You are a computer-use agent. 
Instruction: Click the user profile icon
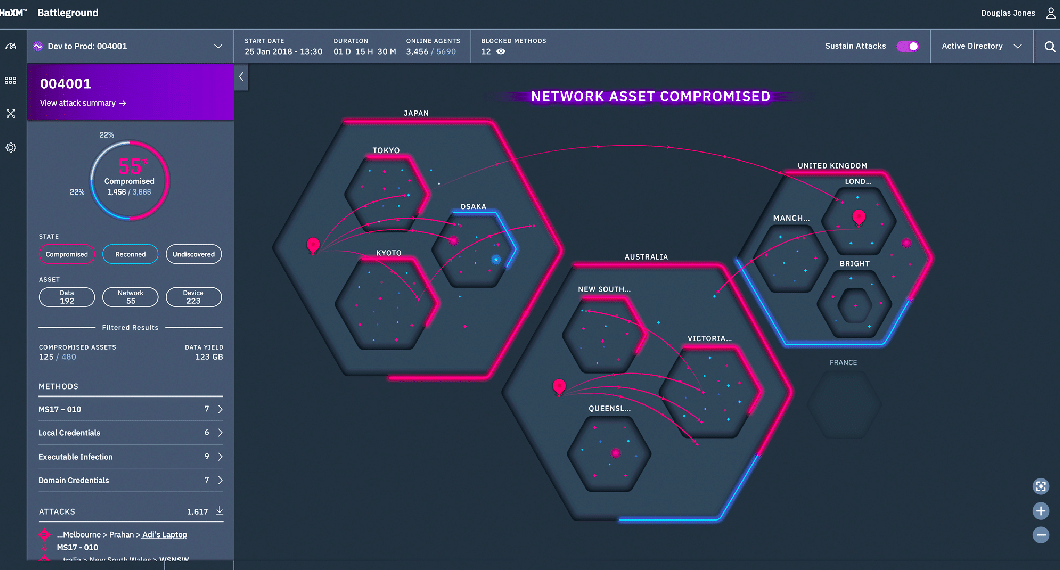click(x=1051, y=13)
